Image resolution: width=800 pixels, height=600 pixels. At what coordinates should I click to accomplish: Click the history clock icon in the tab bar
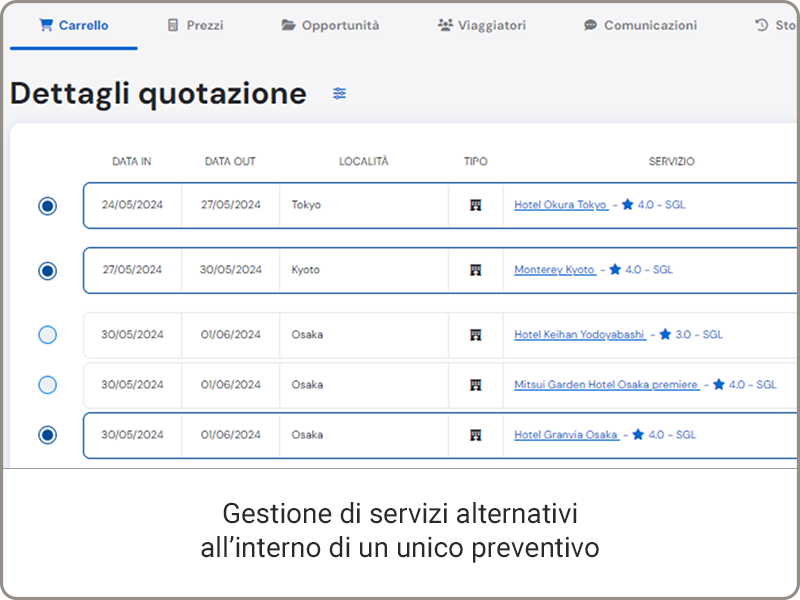(x=762, y=24)
